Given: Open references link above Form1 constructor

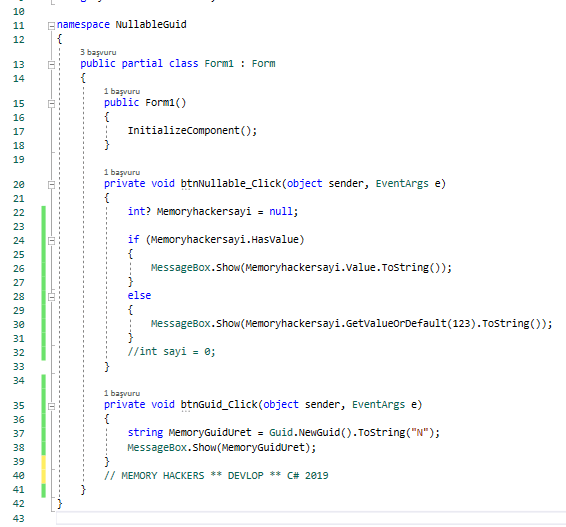Looking at the screenshot, I should pyautogui.click(x=122, y=91).
